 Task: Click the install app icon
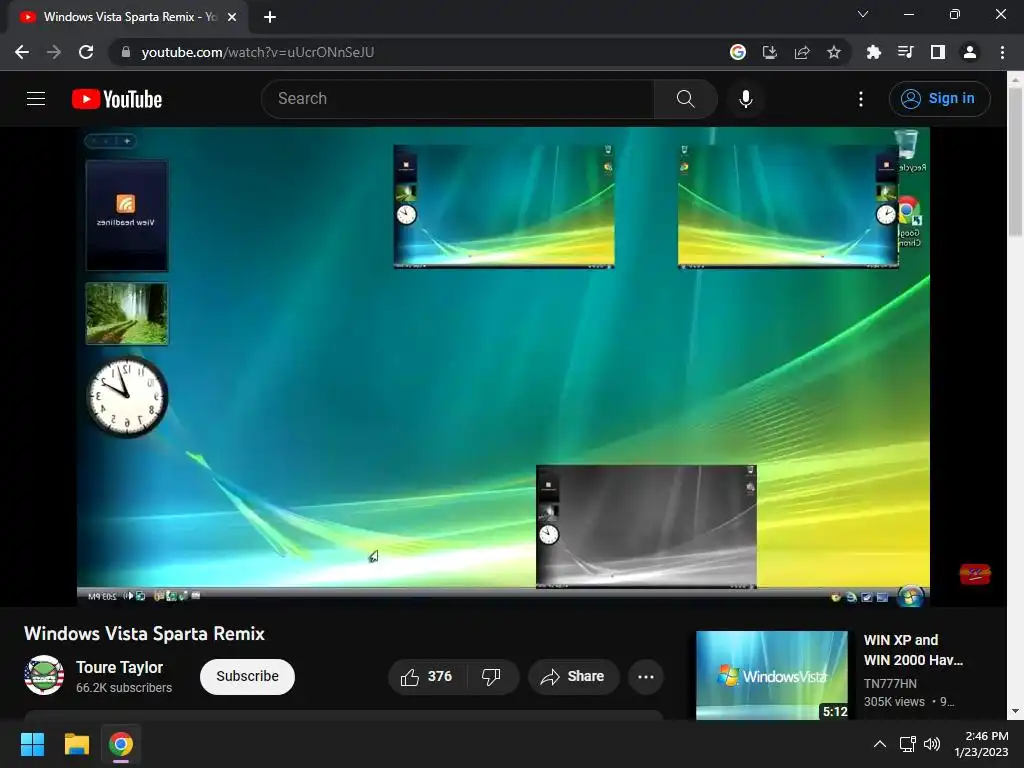coord(769,52)
